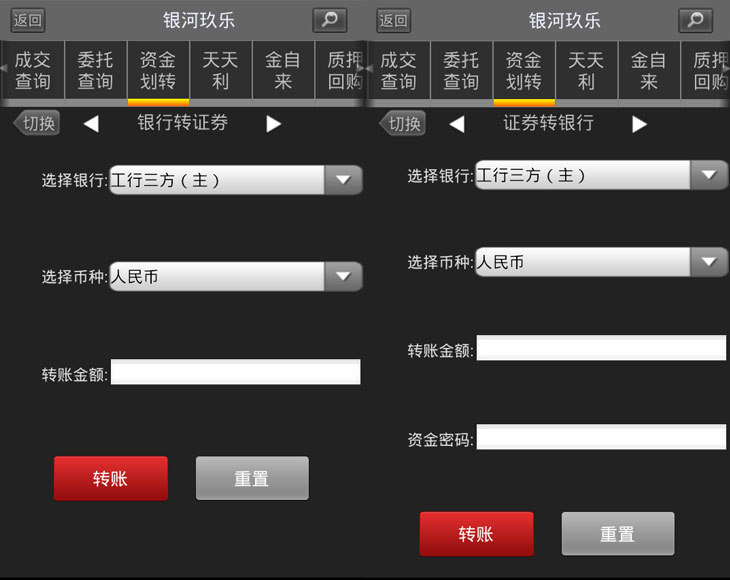This screenshot has width=730, height=580.
Task: Select 资金划转 tab in left screen
Action: point(158,70)
